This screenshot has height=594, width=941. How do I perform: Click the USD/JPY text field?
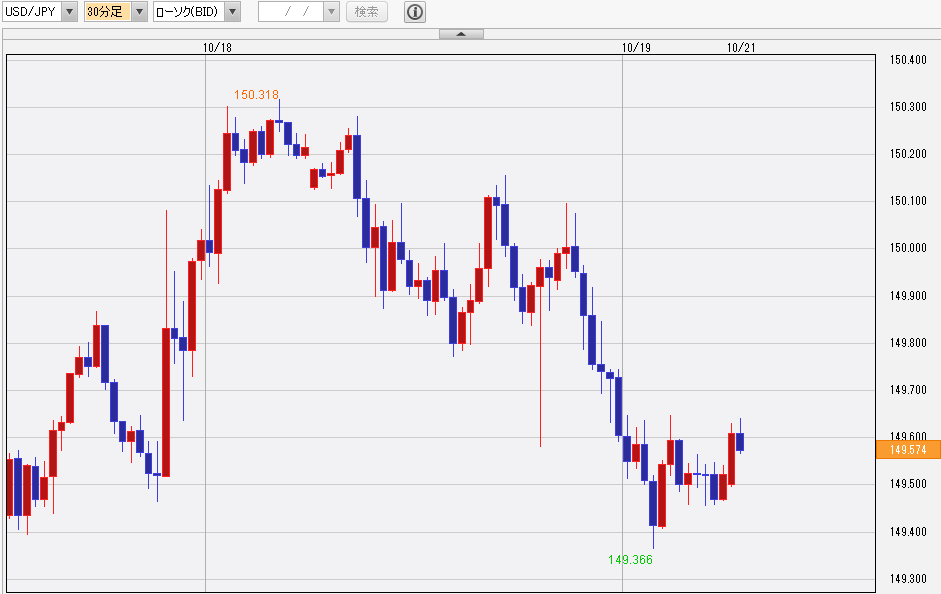click(x=32, y=11)
